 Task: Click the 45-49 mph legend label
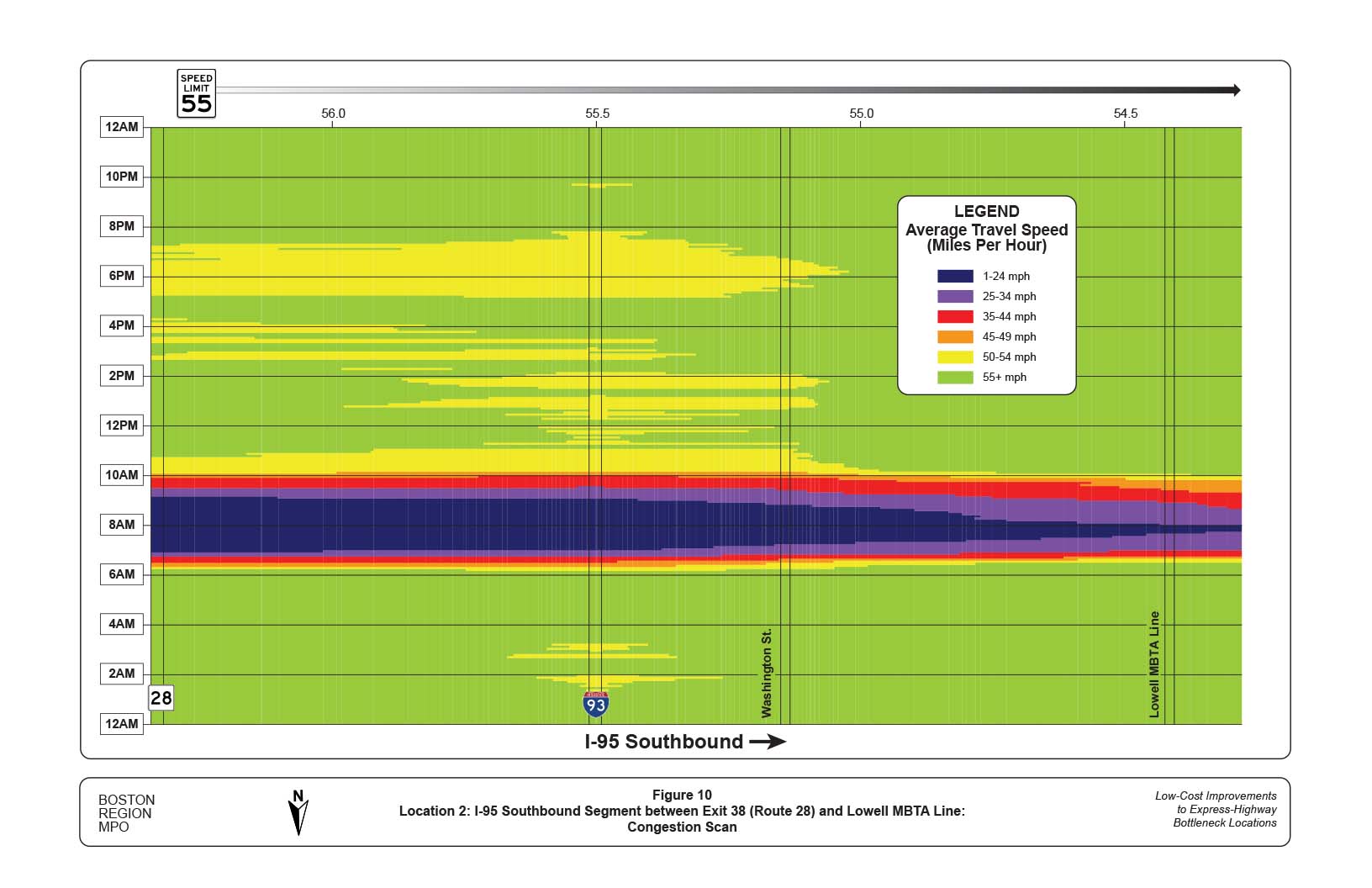[1011, 336]
